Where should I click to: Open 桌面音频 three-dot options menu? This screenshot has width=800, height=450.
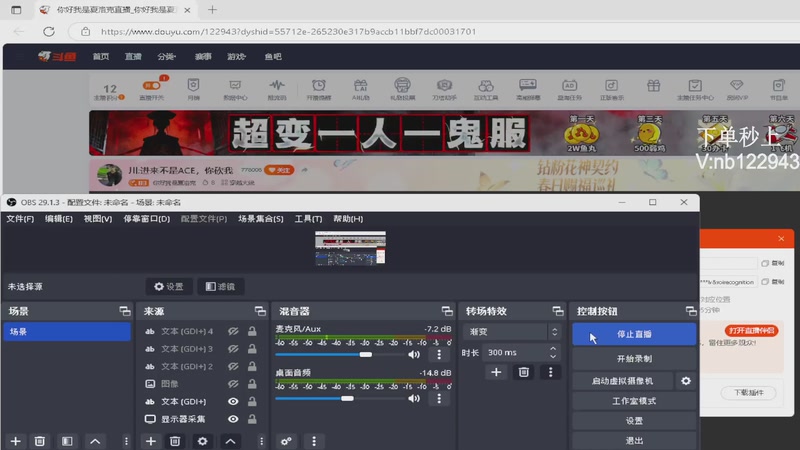click(x=439, y=398)
